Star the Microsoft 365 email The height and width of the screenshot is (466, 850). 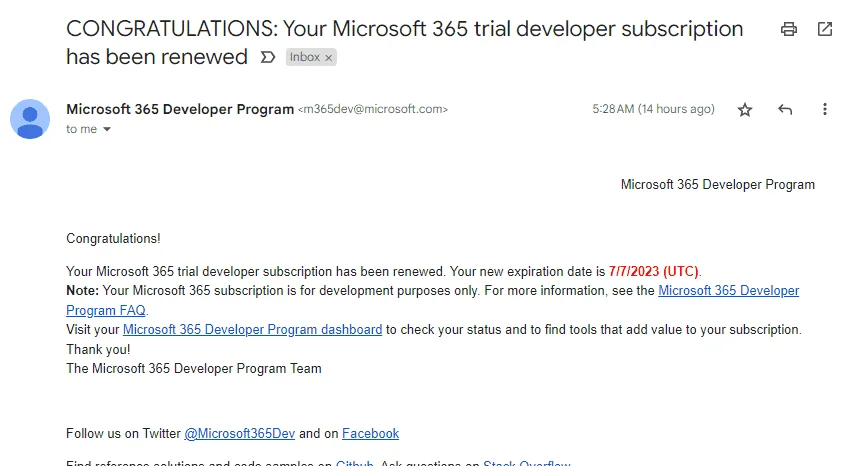[745, 110]
